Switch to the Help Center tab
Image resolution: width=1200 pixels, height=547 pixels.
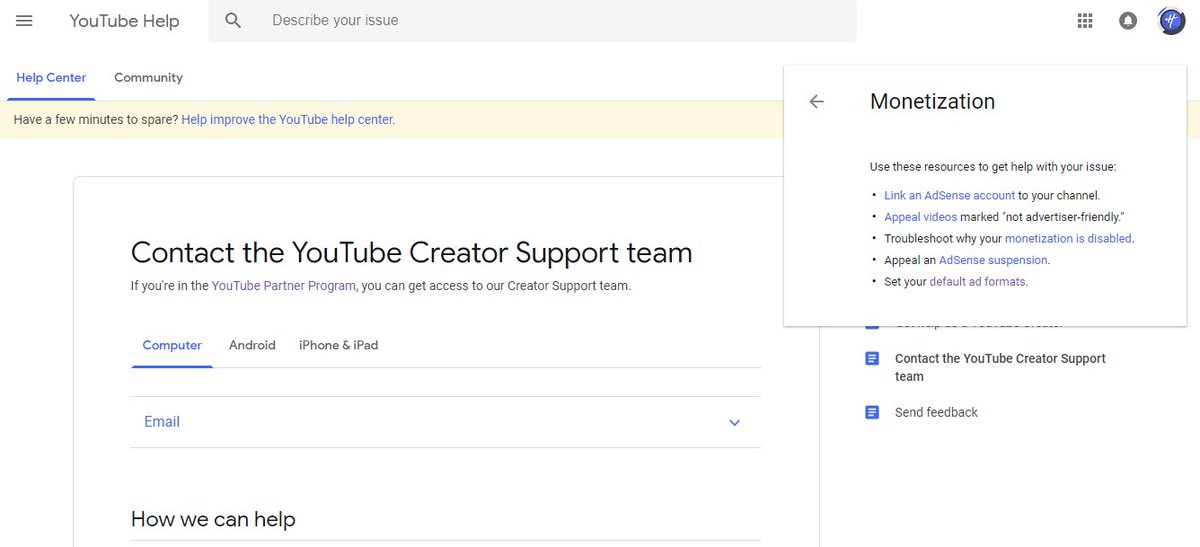tap(51, 77)
